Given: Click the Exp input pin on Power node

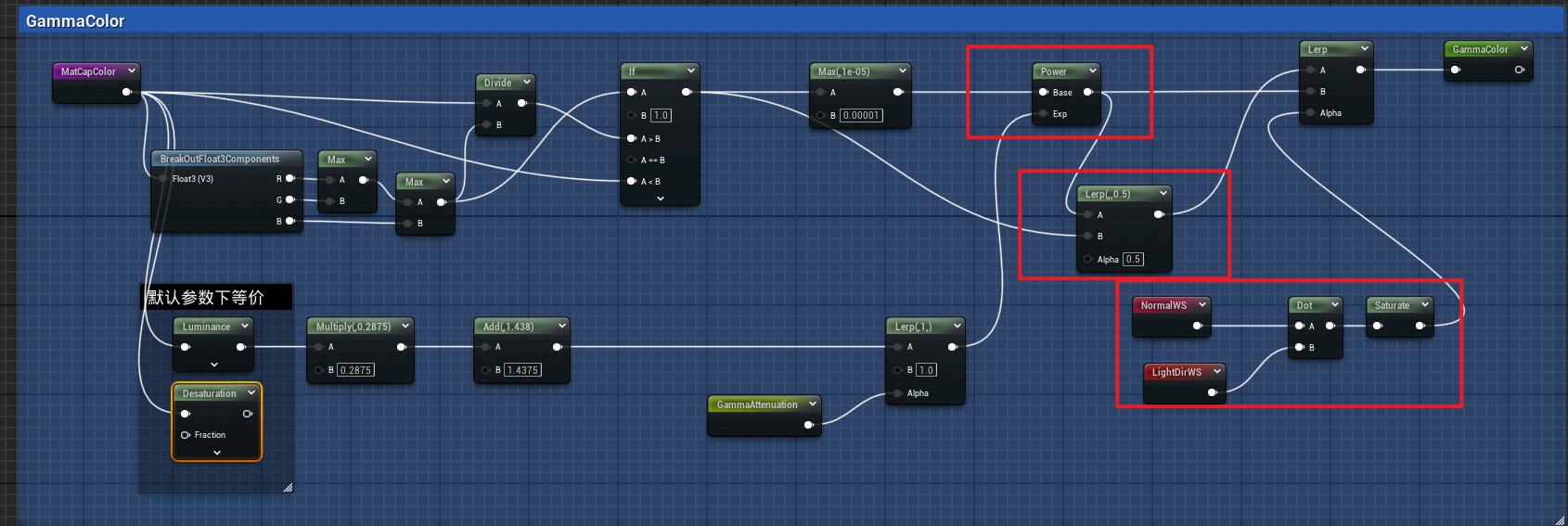Looking at the screenshot, I should pos(1044,114).
